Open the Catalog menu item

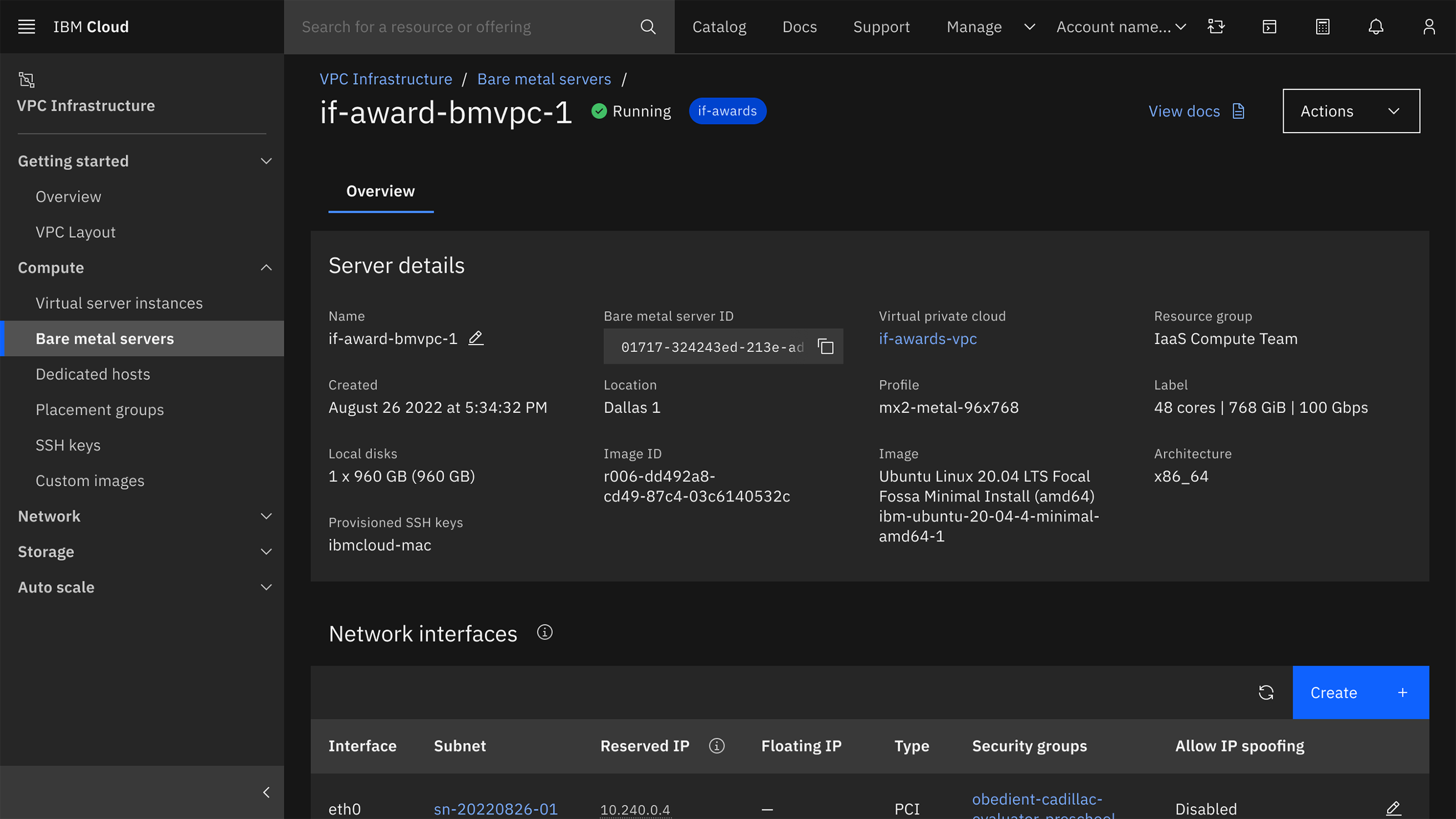tap(719, 27)
